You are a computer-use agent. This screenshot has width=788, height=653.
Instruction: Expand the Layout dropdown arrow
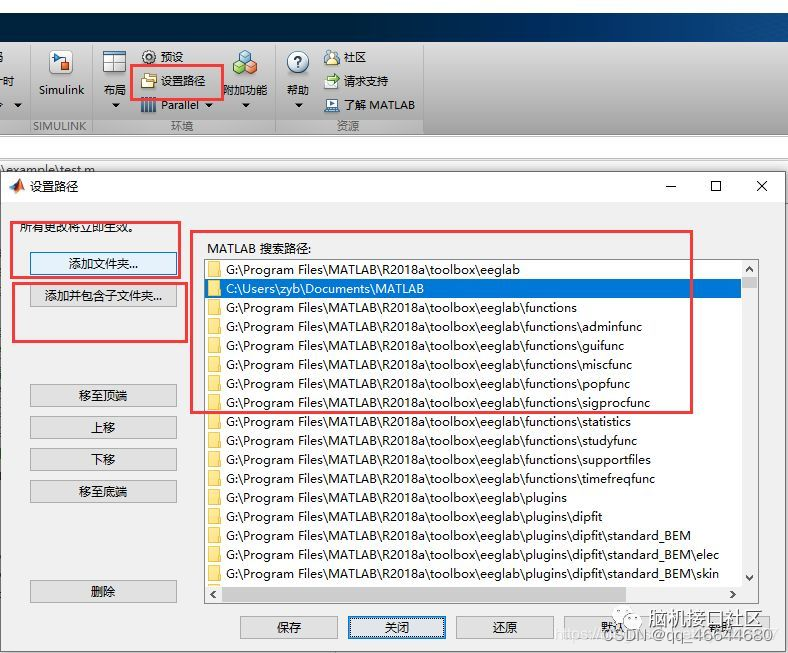click(x=116, y=106)
